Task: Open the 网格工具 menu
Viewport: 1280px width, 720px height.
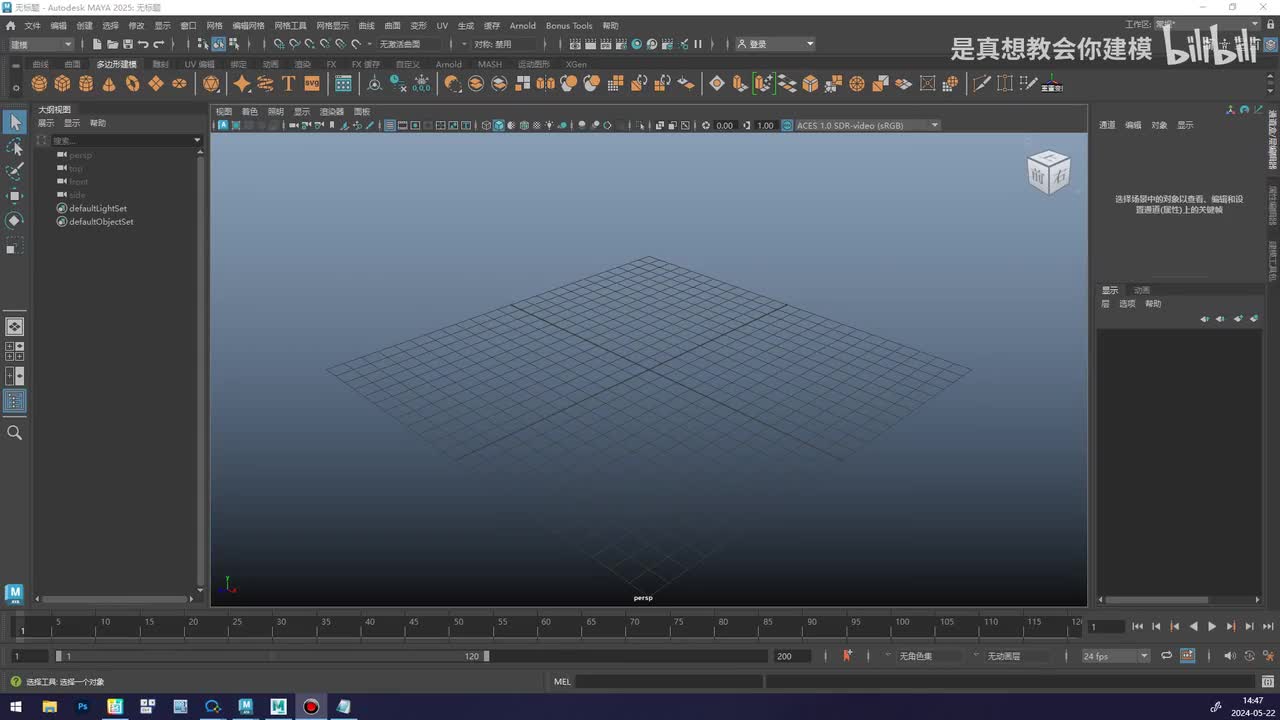Action: click(x=290, y=26)
